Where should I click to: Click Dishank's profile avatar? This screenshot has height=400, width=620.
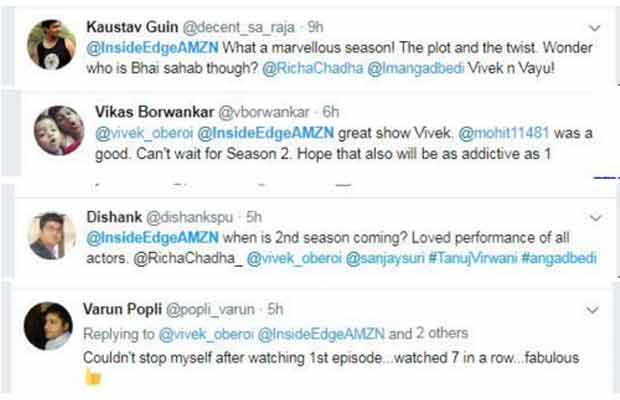(x=47, y=234)
